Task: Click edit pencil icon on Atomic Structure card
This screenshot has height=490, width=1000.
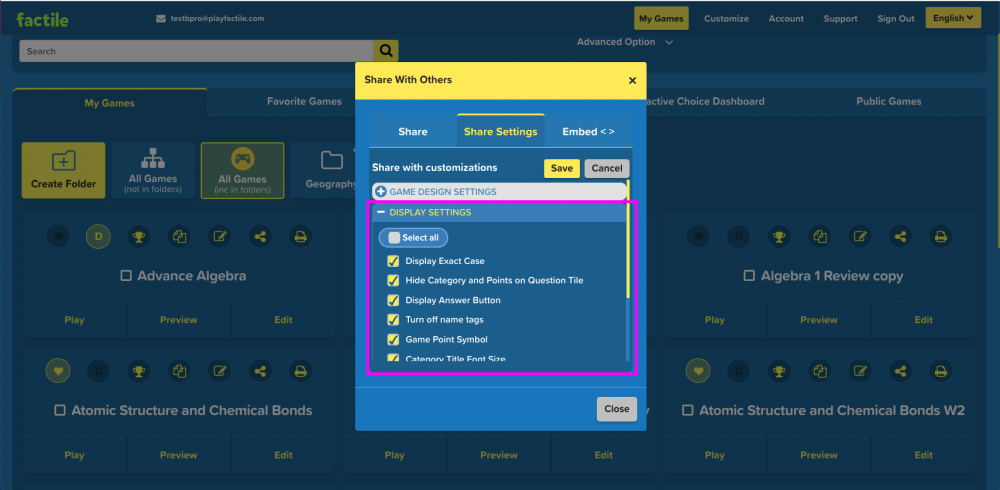Action: tap(220, 371)
